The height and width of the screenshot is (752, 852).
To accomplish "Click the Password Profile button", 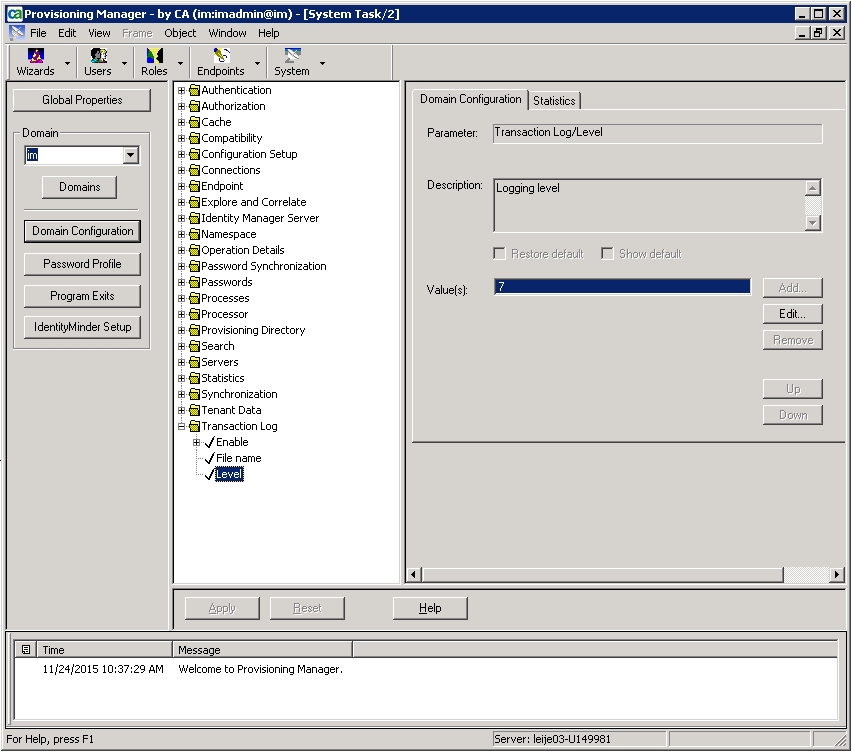I will coord(82,264).
